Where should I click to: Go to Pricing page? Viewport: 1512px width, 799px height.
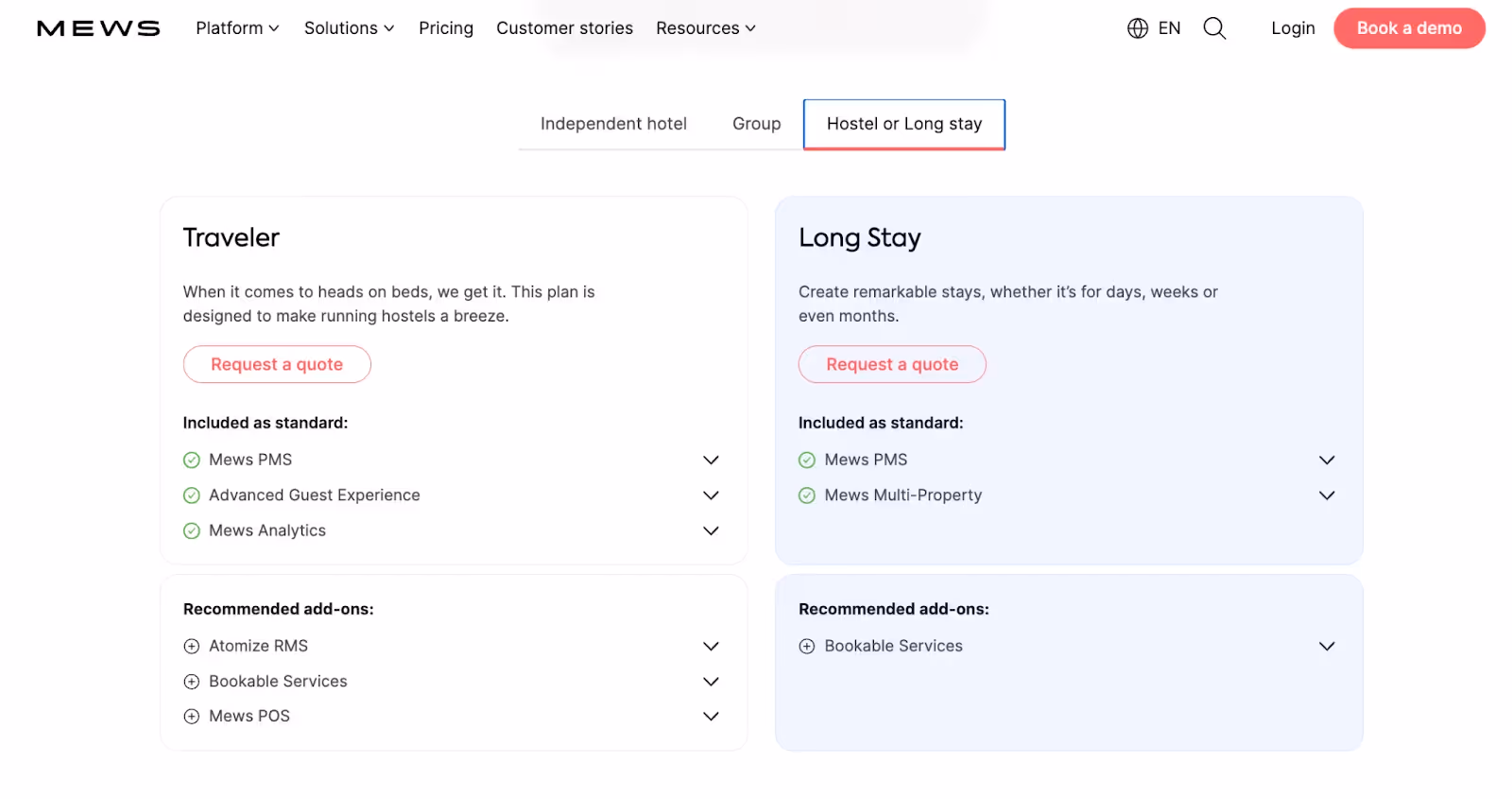446,28
